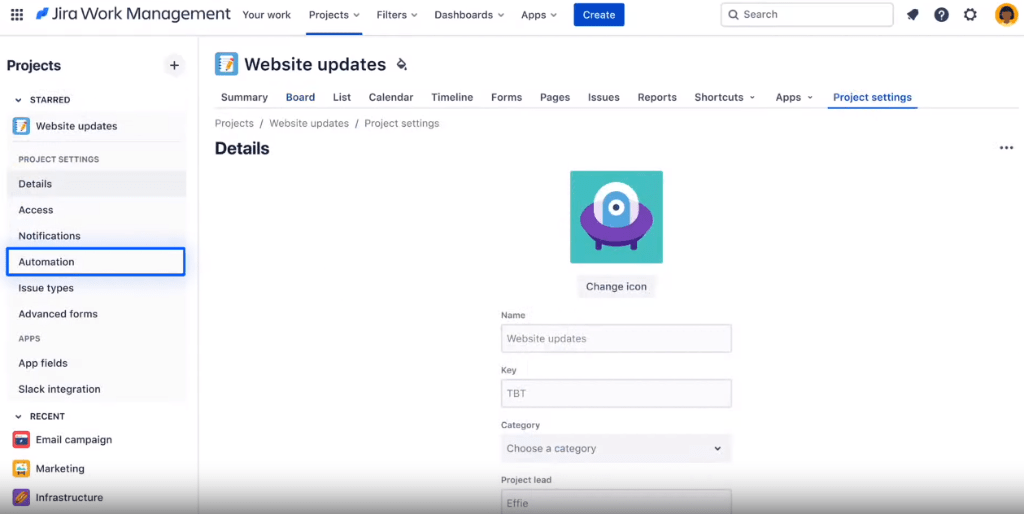
Task: Click the magnifier icon in search box
Action: (733, 14)
